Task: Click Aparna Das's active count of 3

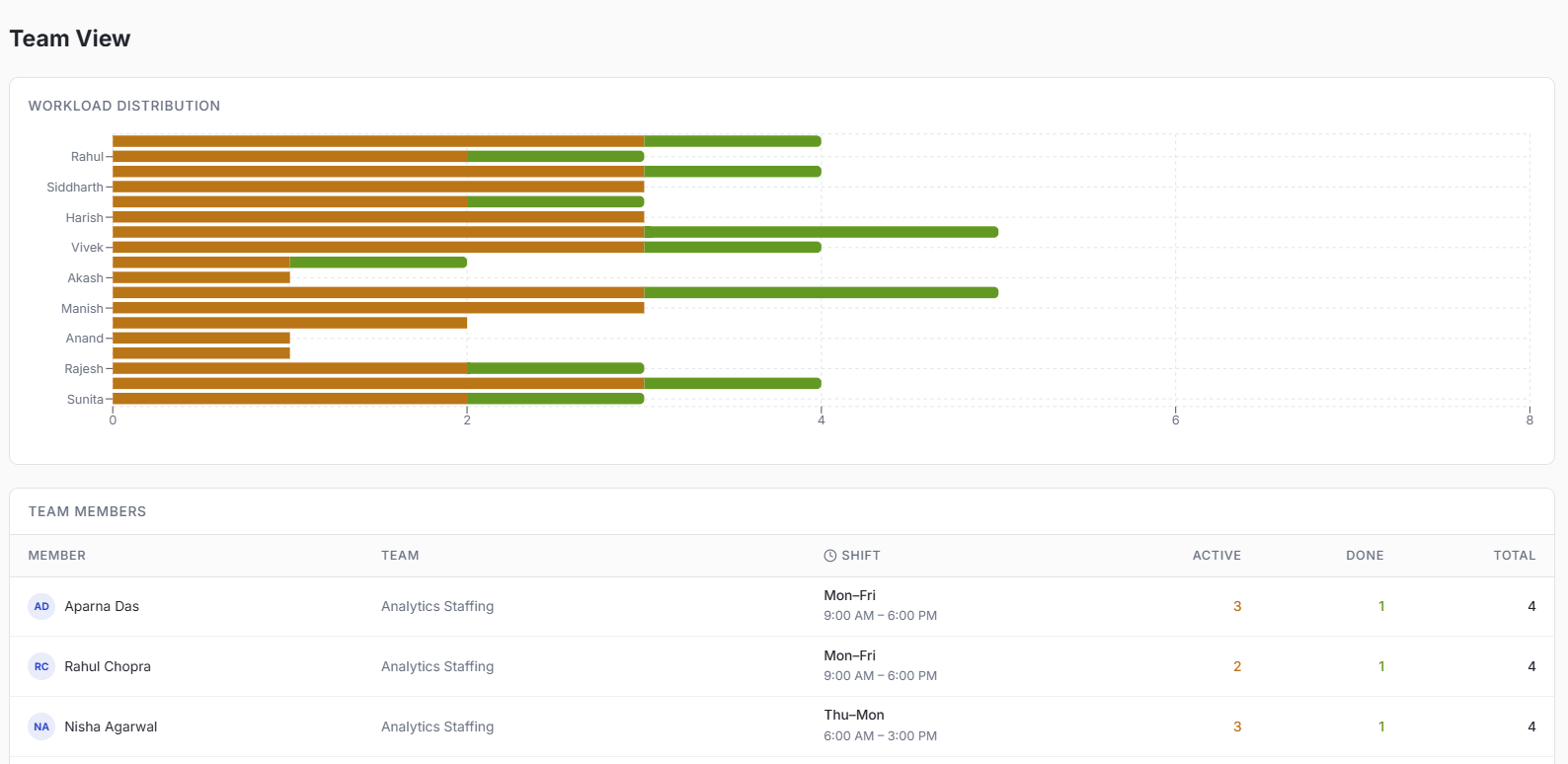Action: click(x=1237, y=606)
